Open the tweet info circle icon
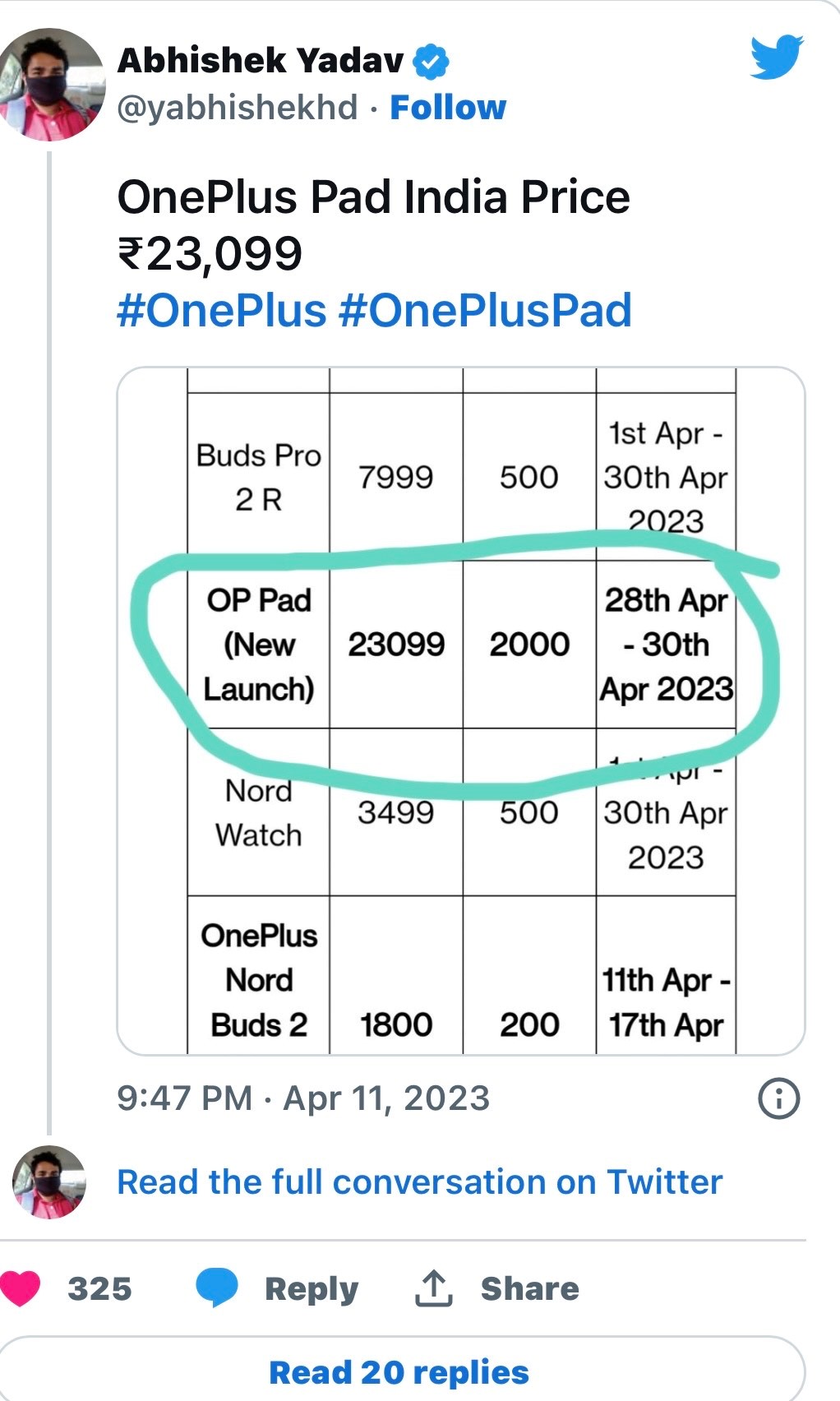This screenshot has width=840, height=1401. coord(778,1098)
